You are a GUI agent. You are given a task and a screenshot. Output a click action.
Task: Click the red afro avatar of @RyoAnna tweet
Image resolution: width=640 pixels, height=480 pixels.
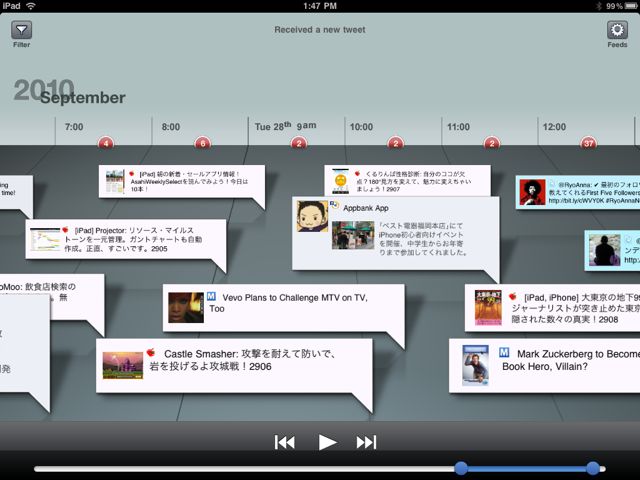(533, 192)
